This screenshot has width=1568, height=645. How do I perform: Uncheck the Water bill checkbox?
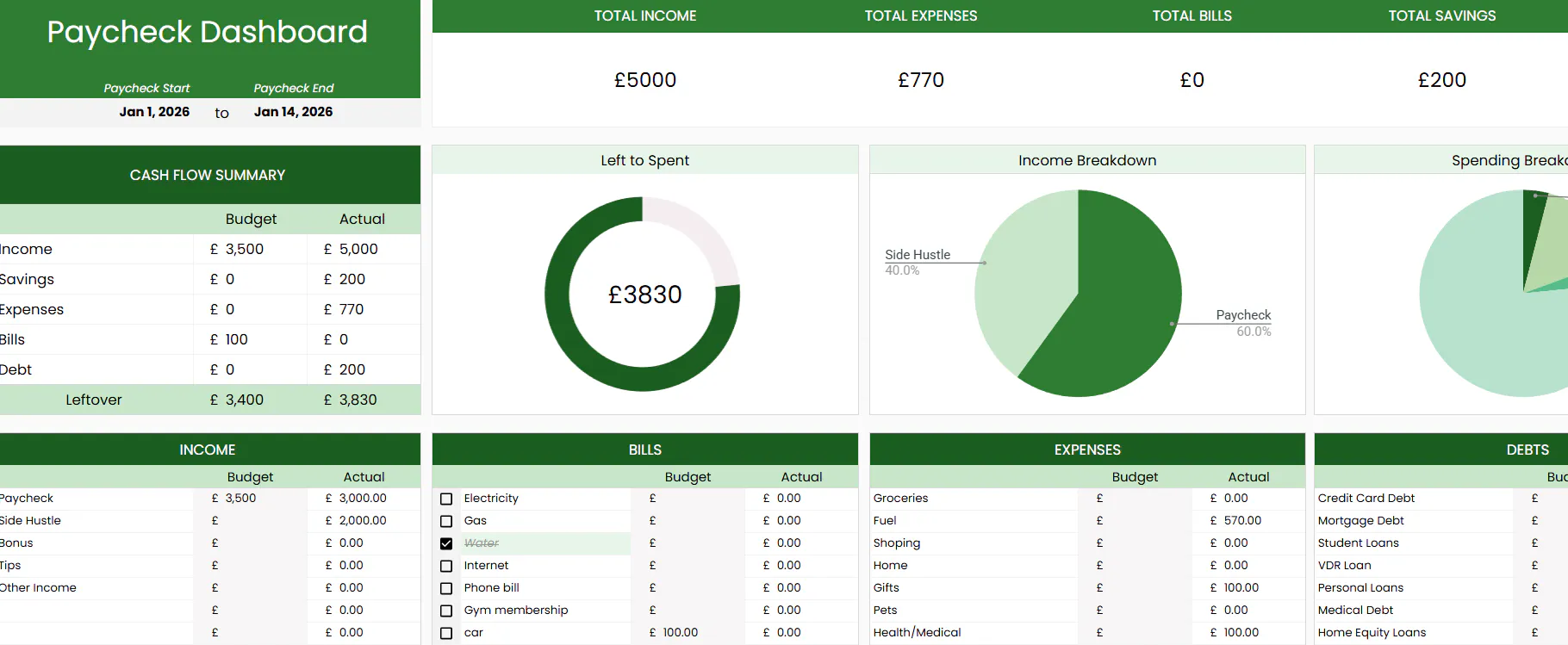(446, 543)
